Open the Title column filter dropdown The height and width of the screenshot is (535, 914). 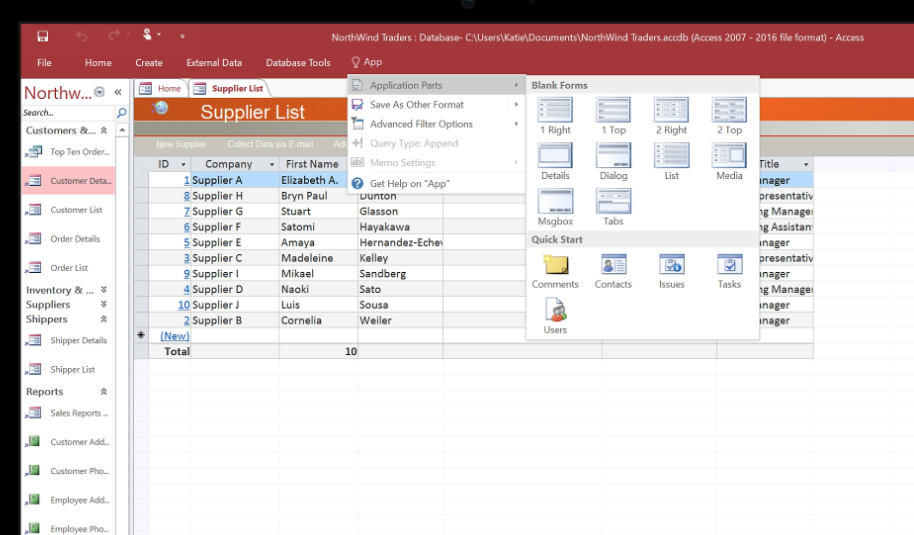point(806,164)
